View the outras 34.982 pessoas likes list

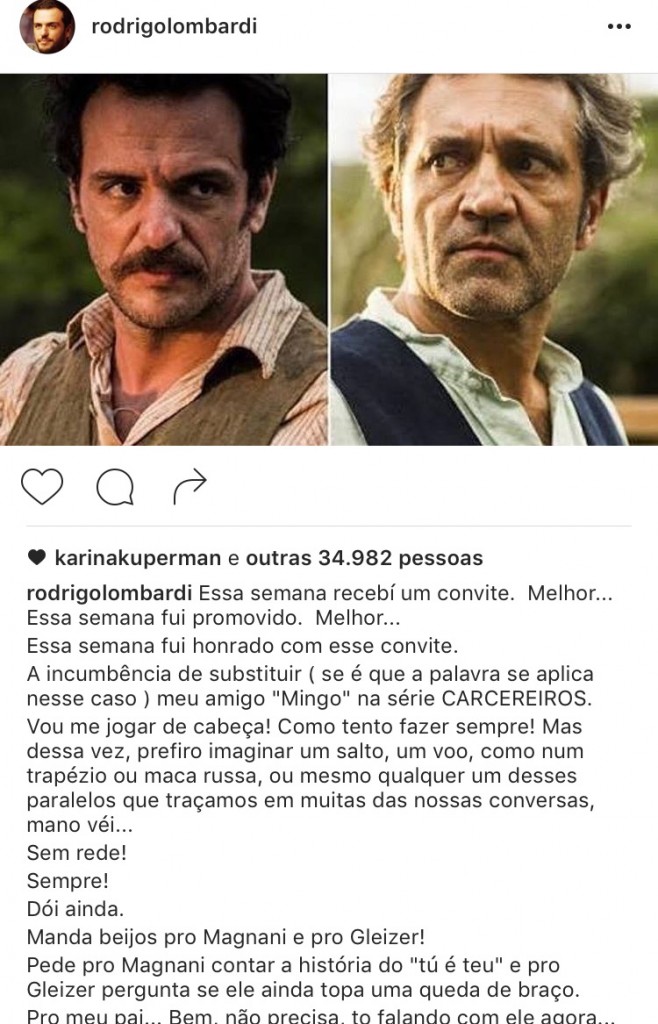[364, 558]
